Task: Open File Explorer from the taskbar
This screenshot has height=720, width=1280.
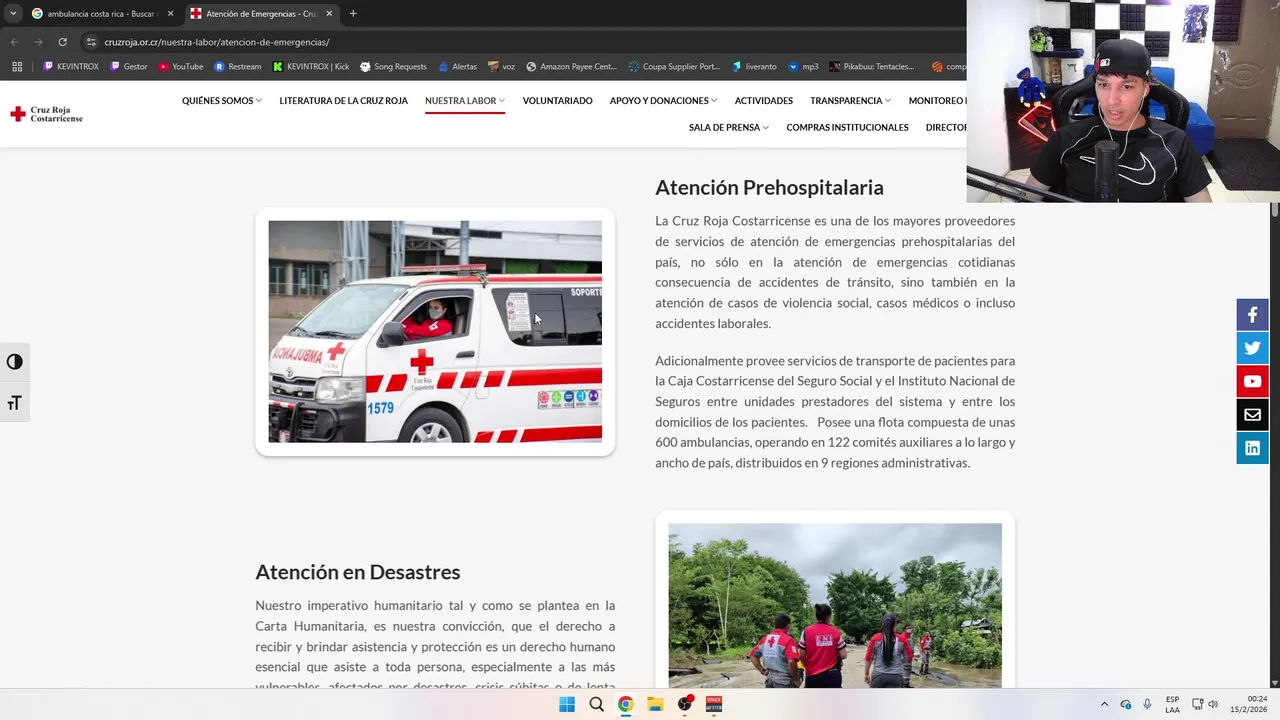Action: (x=655, y=704)
